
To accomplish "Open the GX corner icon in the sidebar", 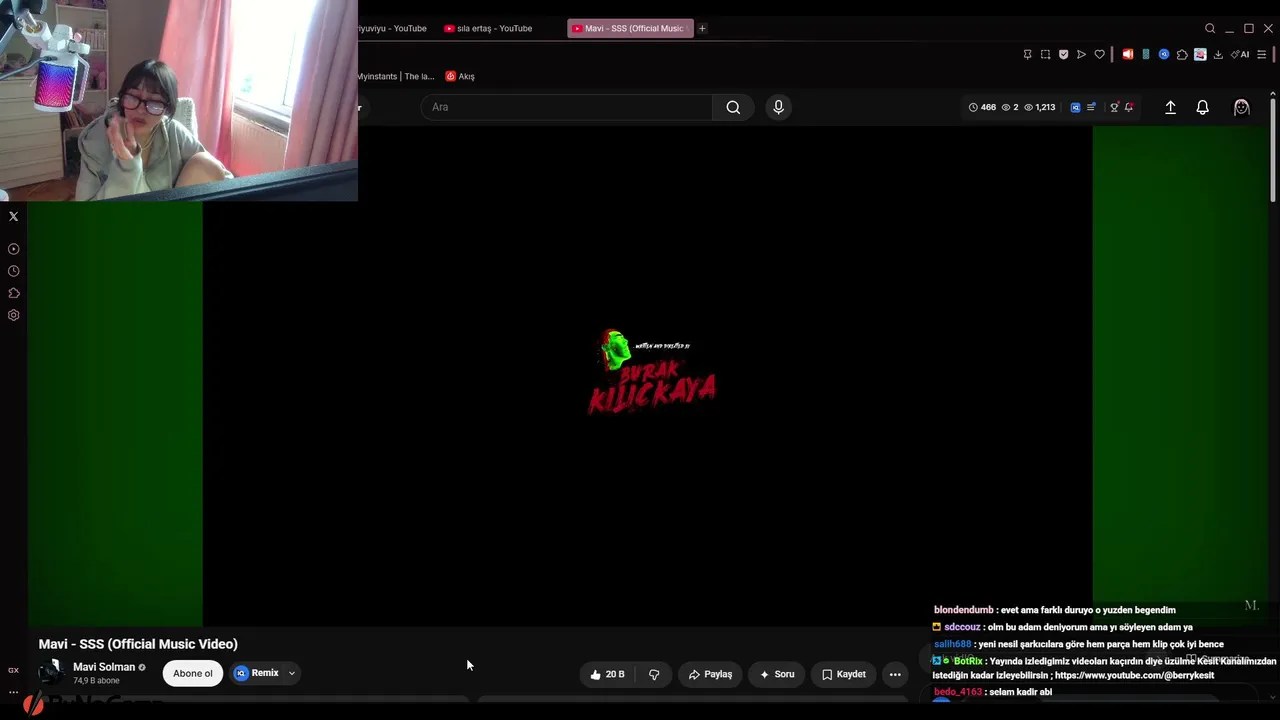I will coord(13,670).
